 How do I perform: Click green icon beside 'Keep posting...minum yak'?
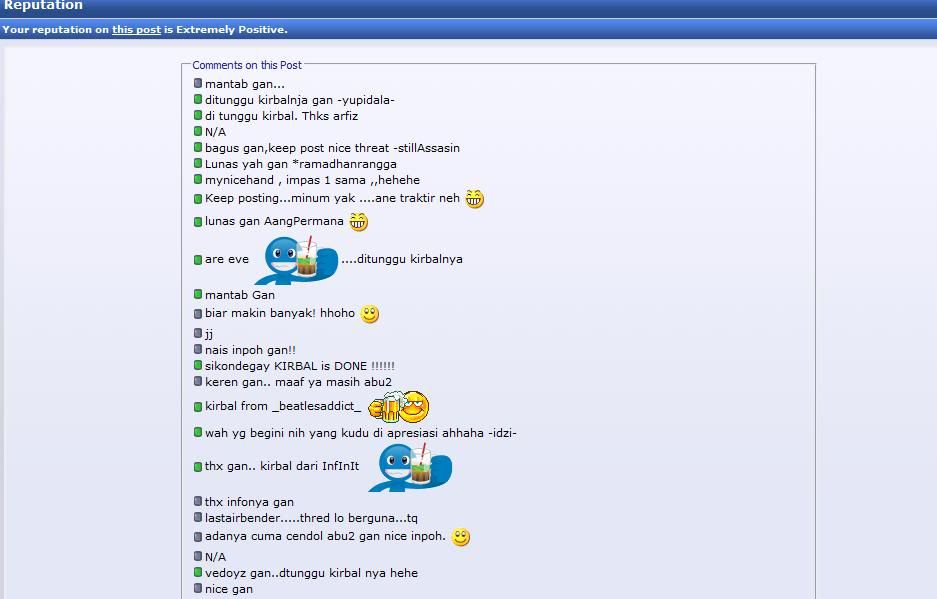tap(198, 198)
